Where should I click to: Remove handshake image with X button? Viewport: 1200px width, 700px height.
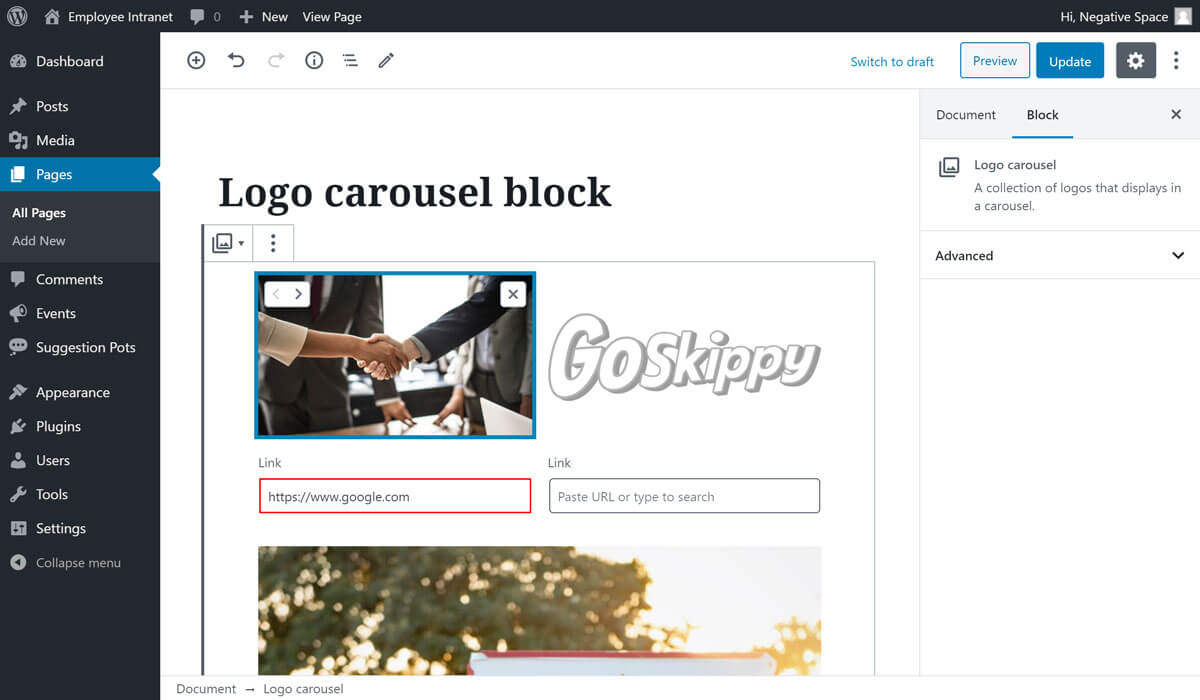(513, 294)
